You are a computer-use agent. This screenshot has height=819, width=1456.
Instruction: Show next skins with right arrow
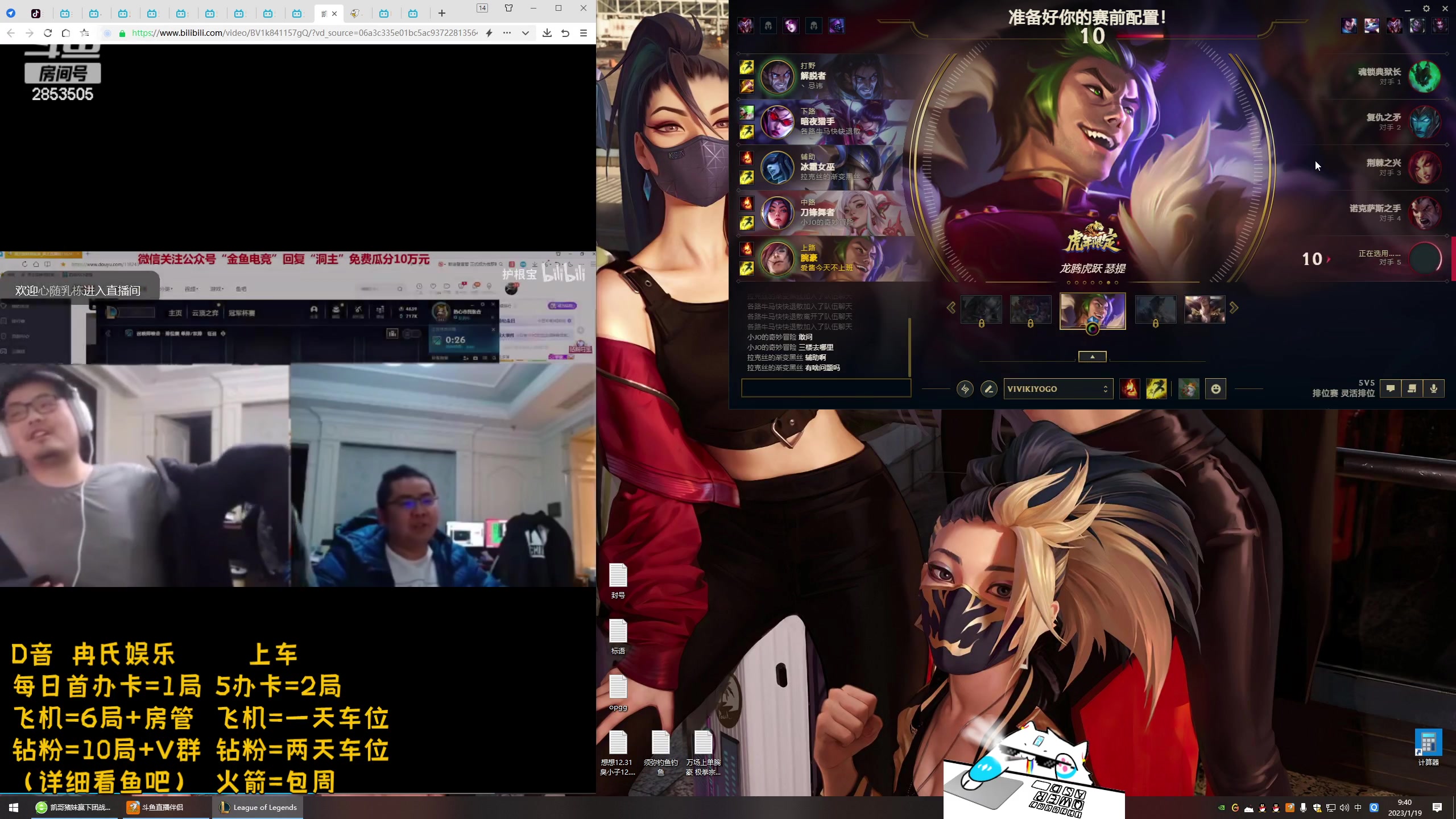pyautogui.click(x=1233, y=308)
